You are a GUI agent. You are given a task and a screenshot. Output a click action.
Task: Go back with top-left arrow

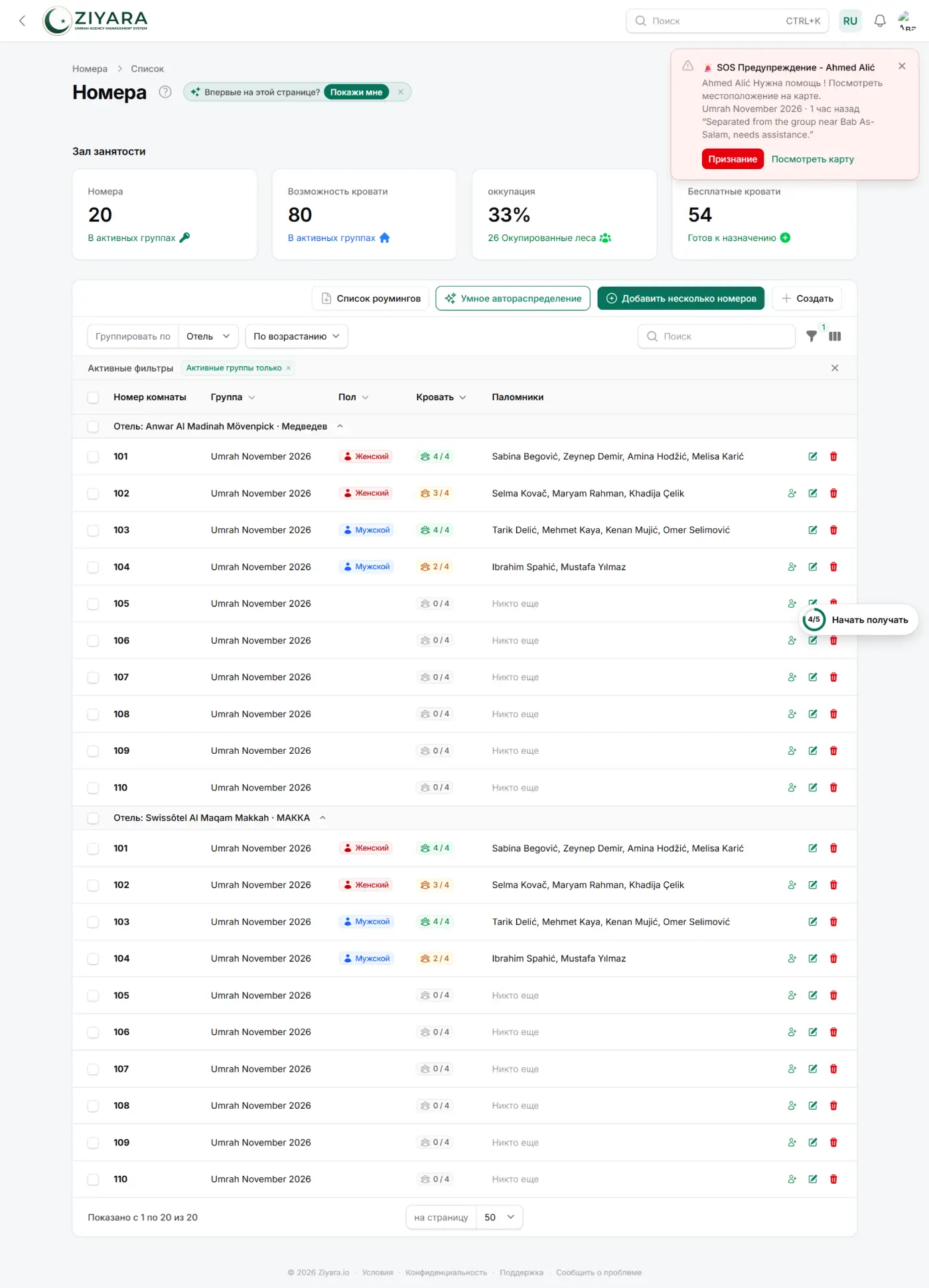[23, 21]
